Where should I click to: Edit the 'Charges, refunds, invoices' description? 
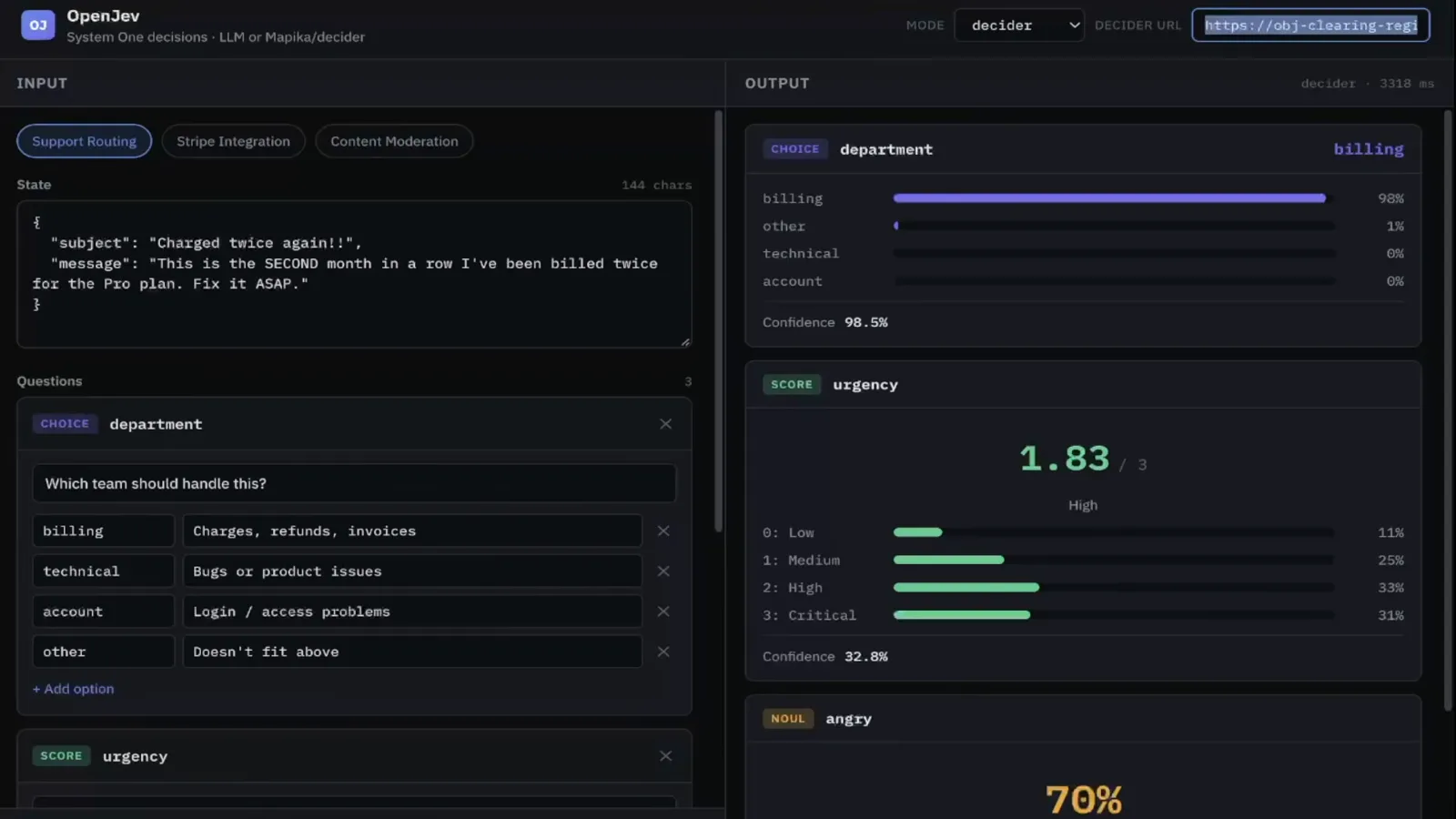pos(412,531)
